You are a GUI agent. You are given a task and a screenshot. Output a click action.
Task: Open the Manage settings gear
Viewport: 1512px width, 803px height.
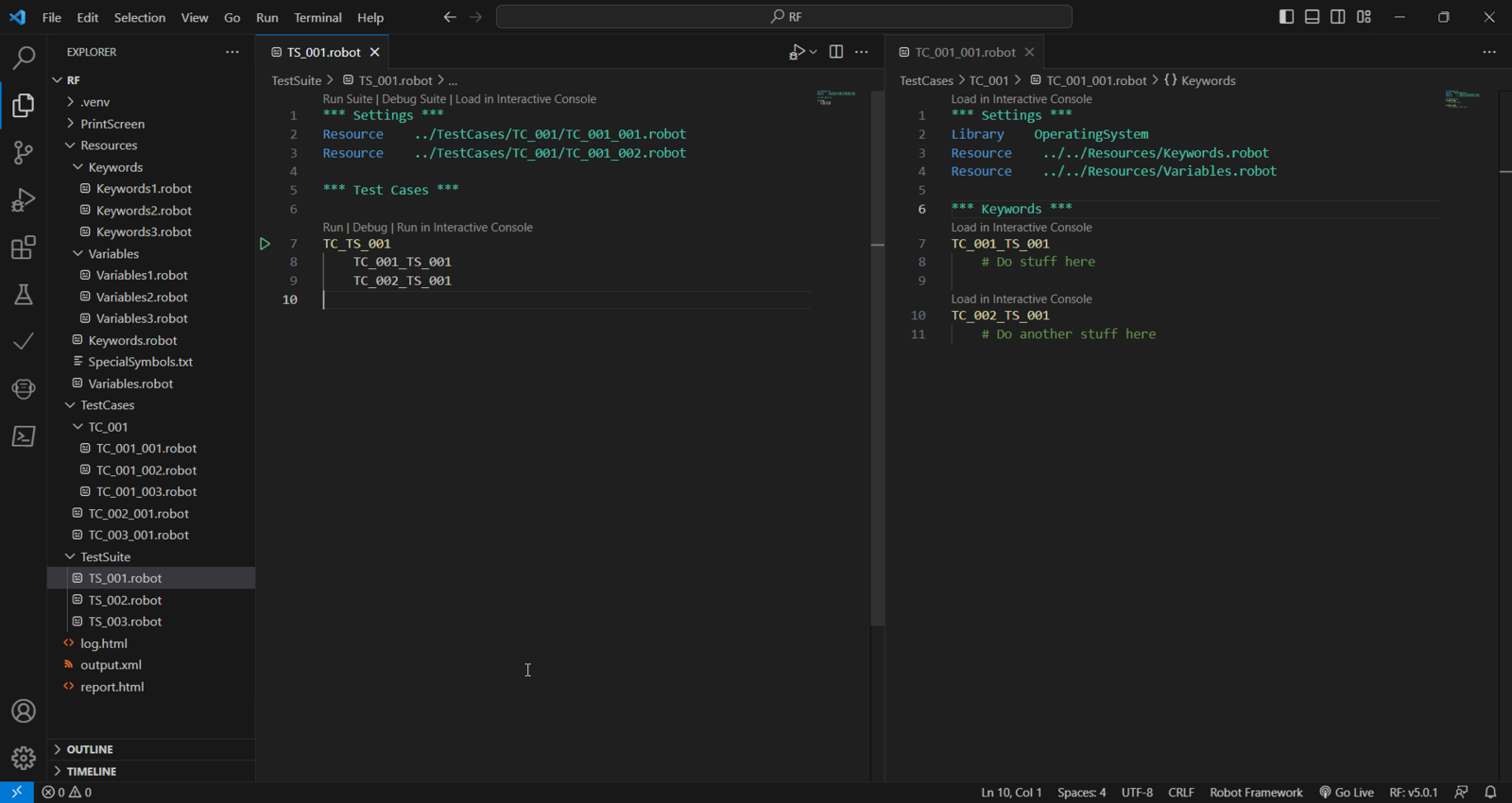(x=24, y=758)
